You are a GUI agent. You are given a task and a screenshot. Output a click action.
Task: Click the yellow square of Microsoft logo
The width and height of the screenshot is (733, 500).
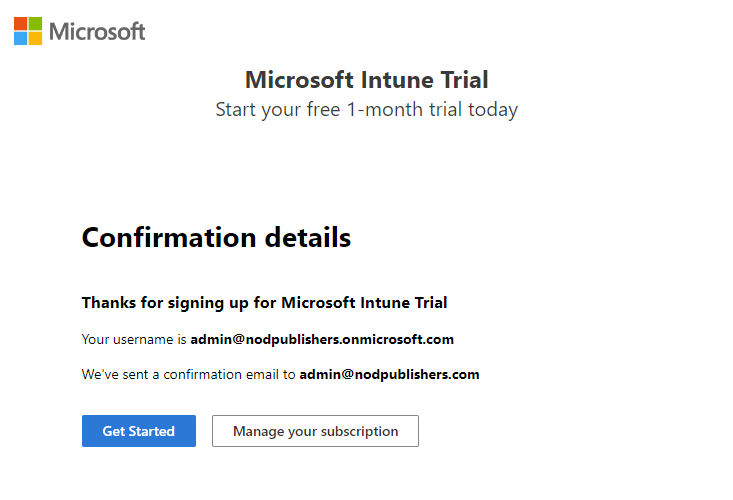[x=36, y=38]
